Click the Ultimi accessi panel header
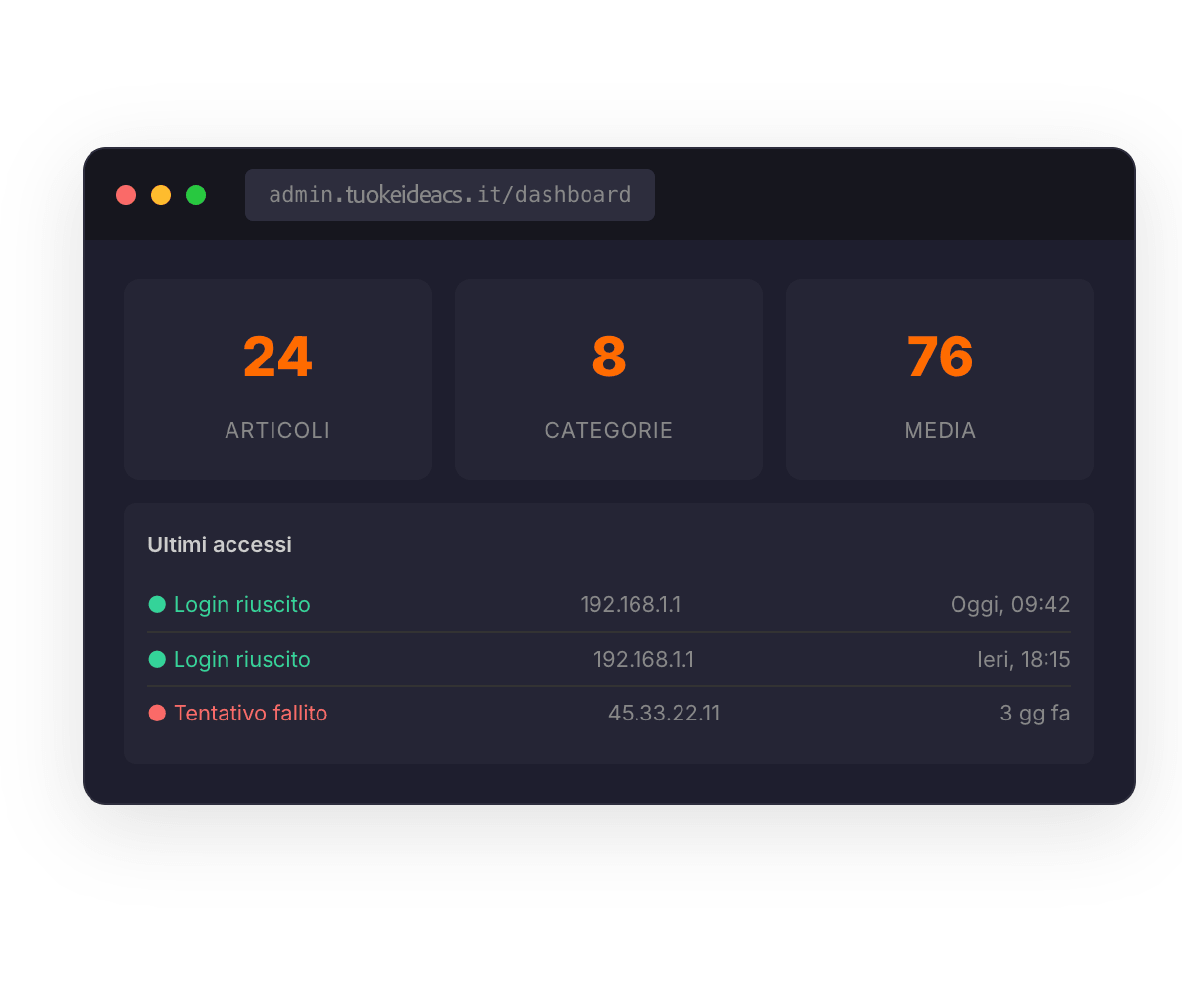The width and height of the screenshot is (1182, 992). (x=219, y=544)
